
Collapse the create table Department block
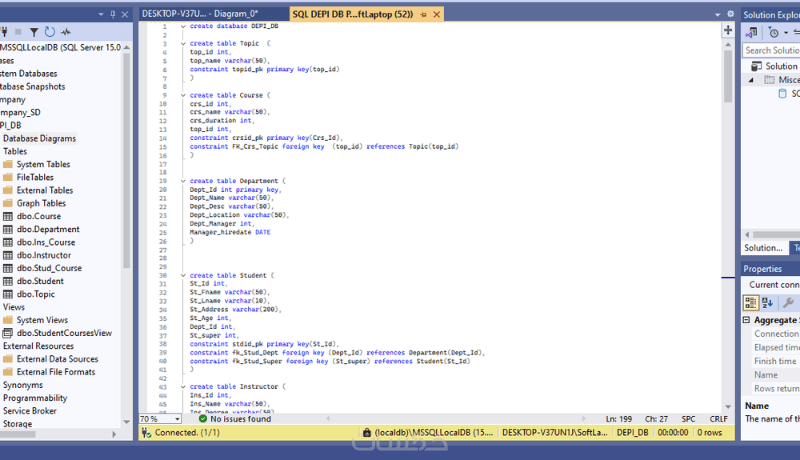pos(183,181)
